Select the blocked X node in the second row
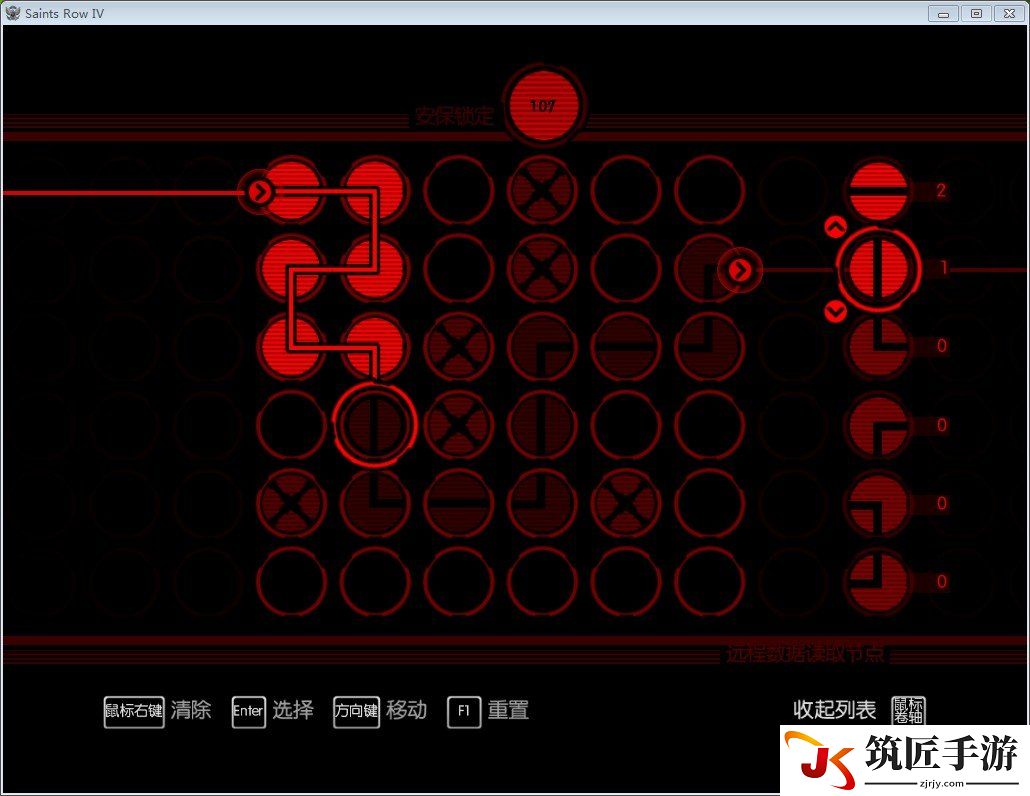The height and width of the screenshot is (796, 1030). 543,269
